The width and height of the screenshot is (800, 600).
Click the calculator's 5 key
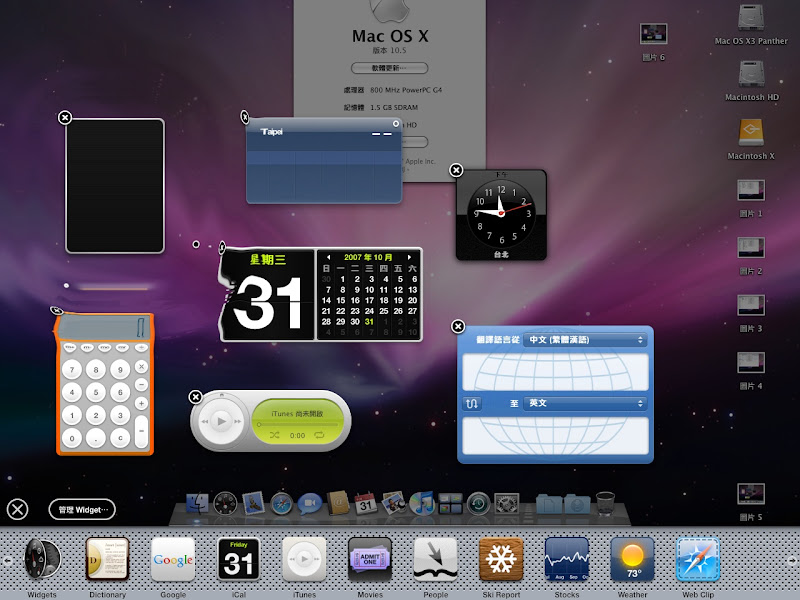96,392
